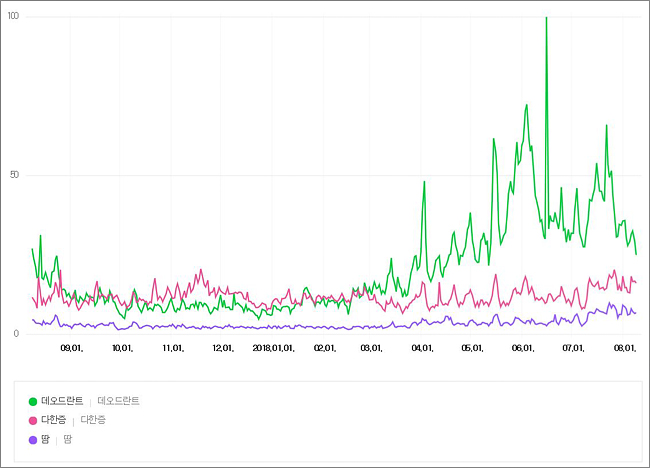Click the 10.01. x-axis date label
The image size is (650, 468).
122,348
